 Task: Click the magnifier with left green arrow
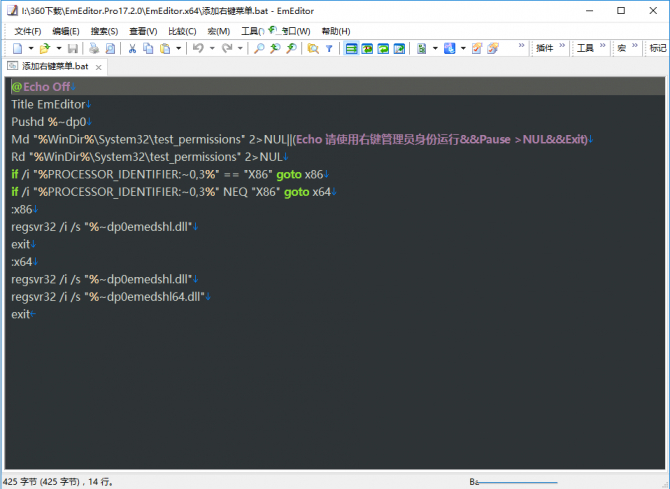coord(275,48)
